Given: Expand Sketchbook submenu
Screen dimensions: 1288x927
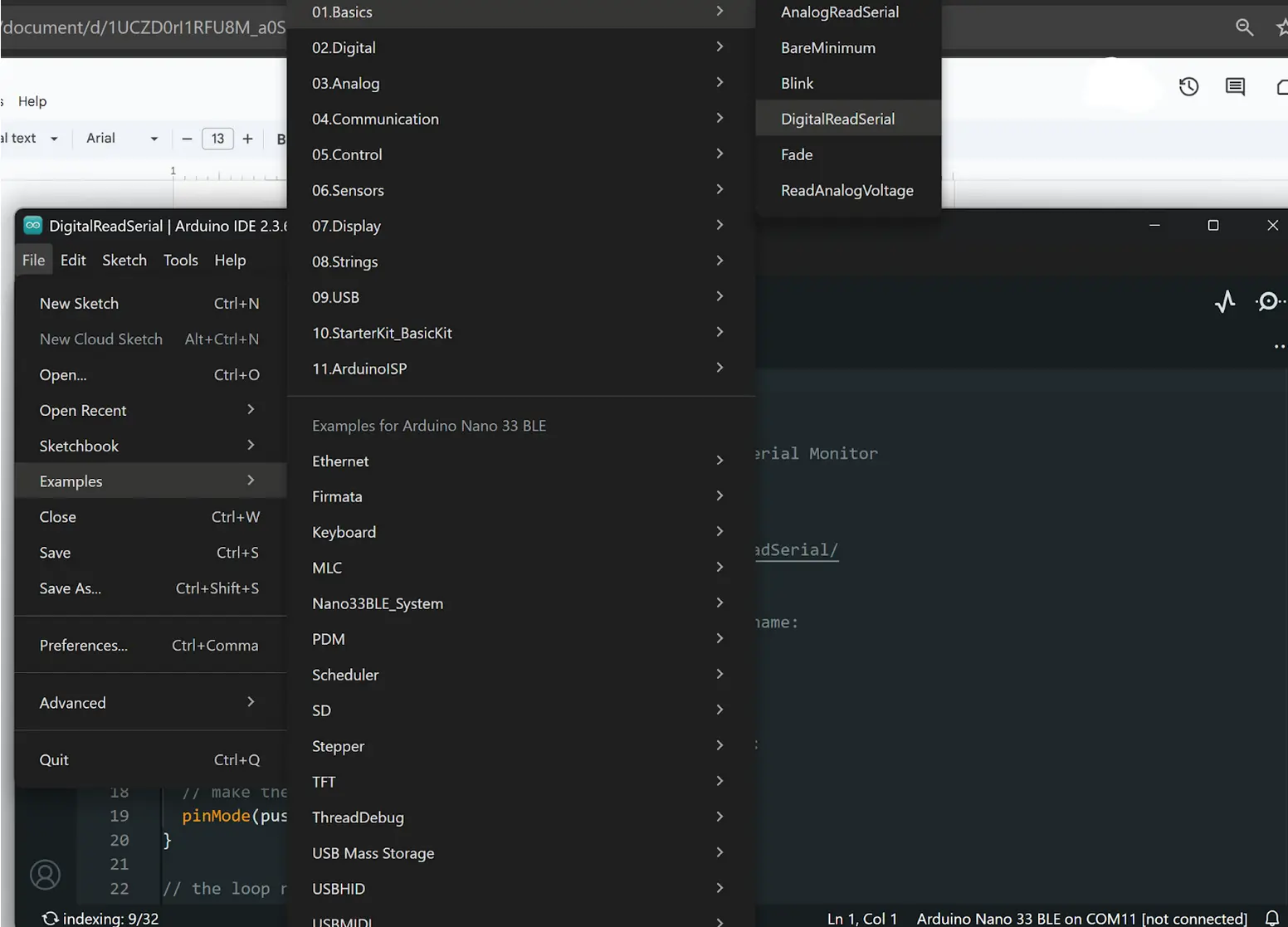Looking at the screenshot, I should 150,446.
